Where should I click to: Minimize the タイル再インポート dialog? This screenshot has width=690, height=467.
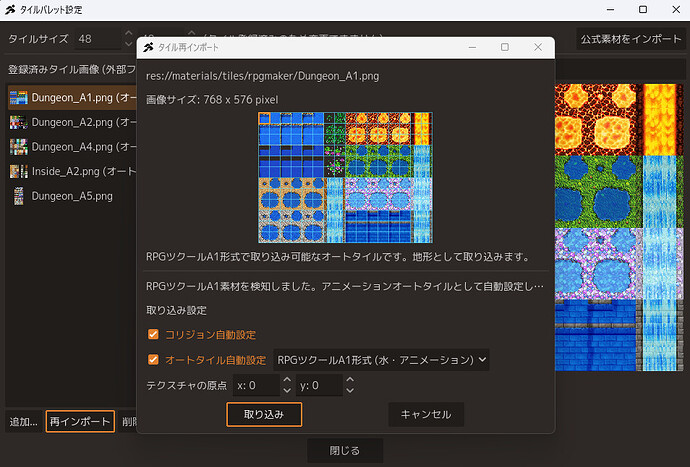pos(472,47)
